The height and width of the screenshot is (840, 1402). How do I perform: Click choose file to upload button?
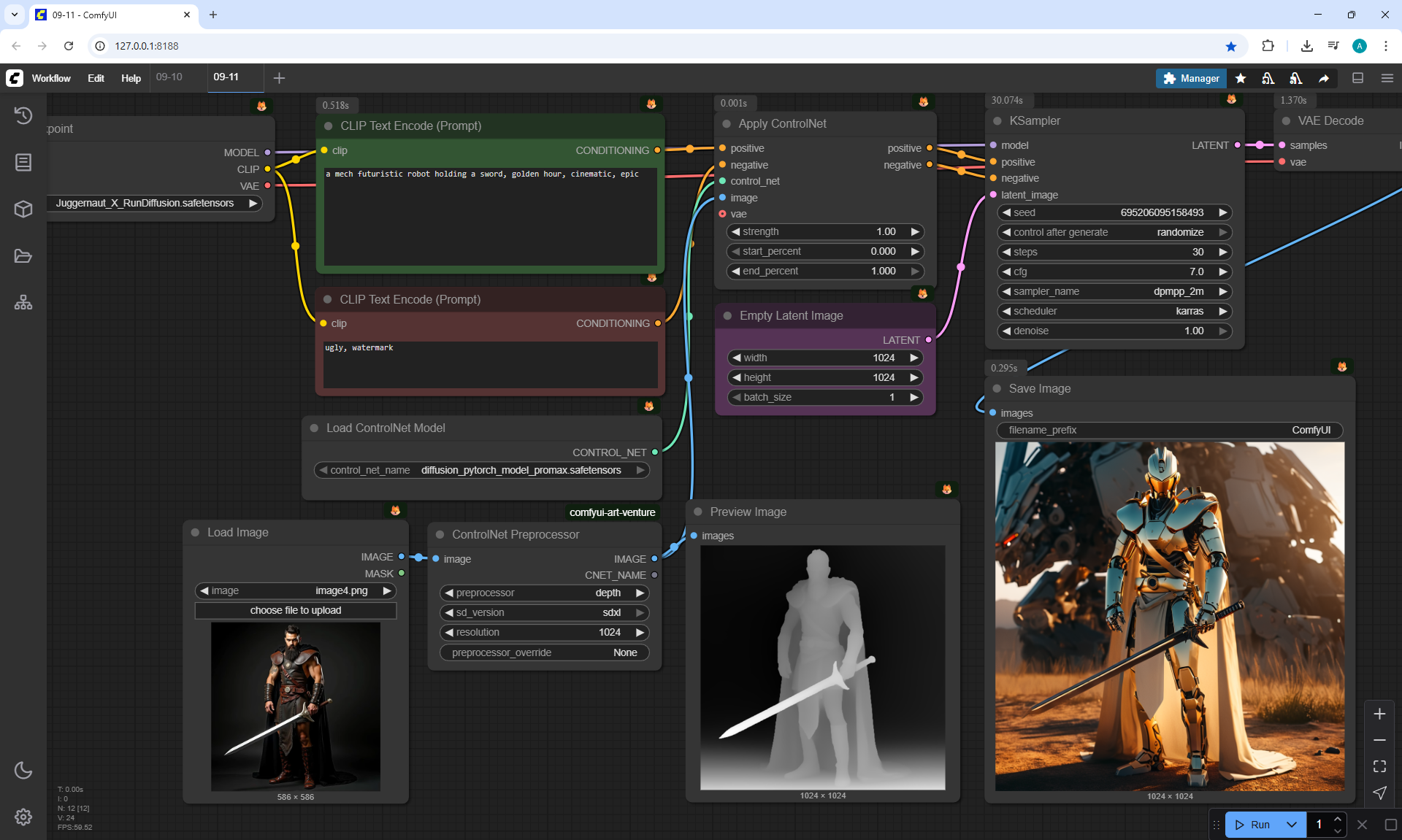pos(295,610)
